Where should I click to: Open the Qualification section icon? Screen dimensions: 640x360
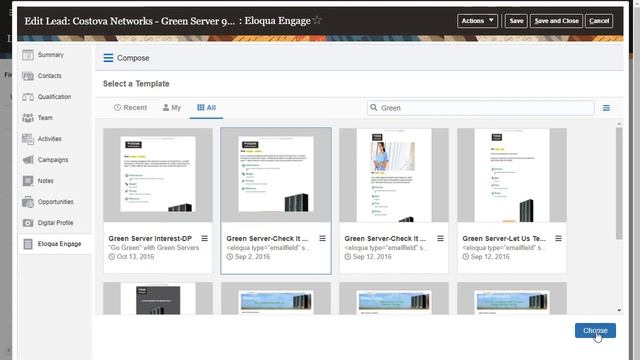(x=28, y=97)
